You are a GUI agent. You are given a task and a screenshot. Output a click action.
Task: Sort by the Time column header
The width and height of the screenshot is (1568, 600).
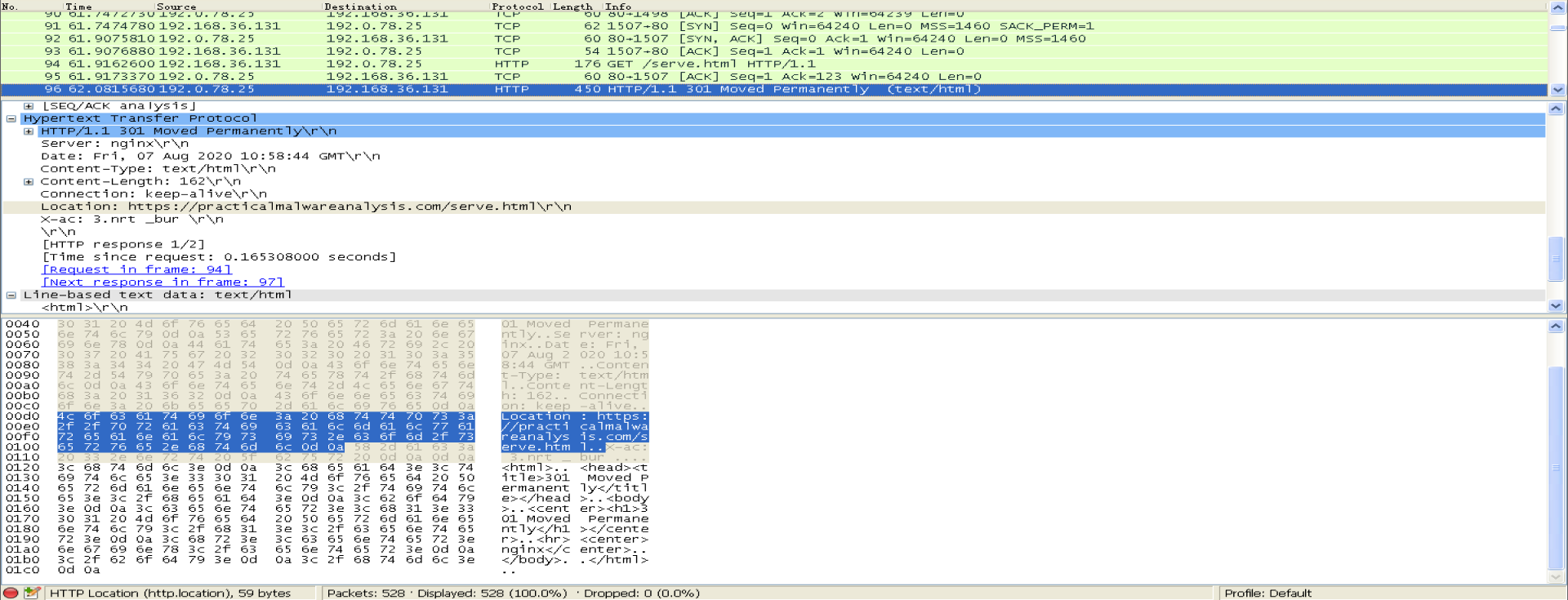point(79,6)
